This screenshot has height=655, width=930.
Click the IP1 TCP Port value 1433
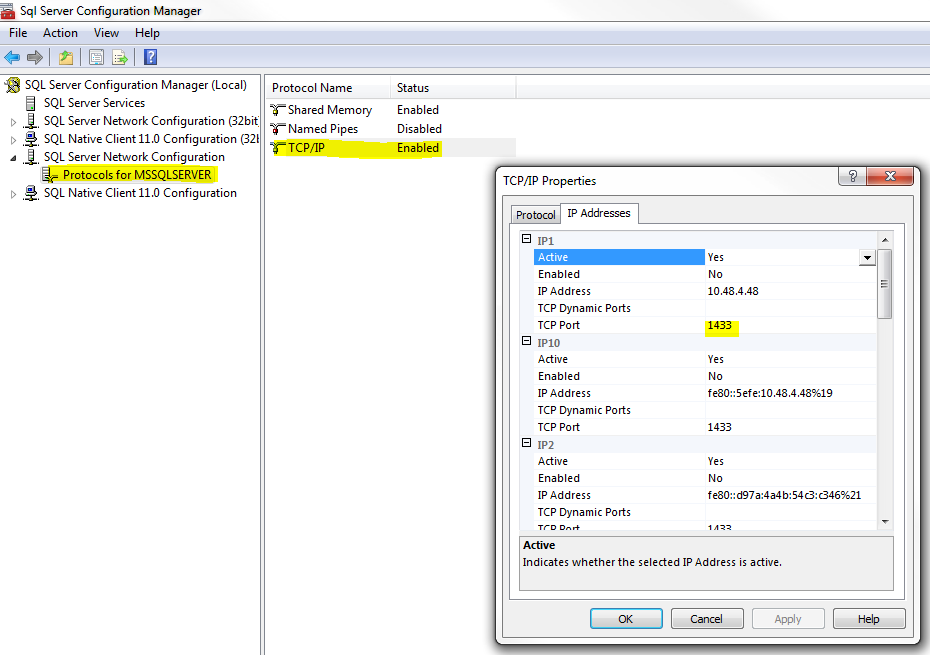pyautogui.click(x=719, y=325)
